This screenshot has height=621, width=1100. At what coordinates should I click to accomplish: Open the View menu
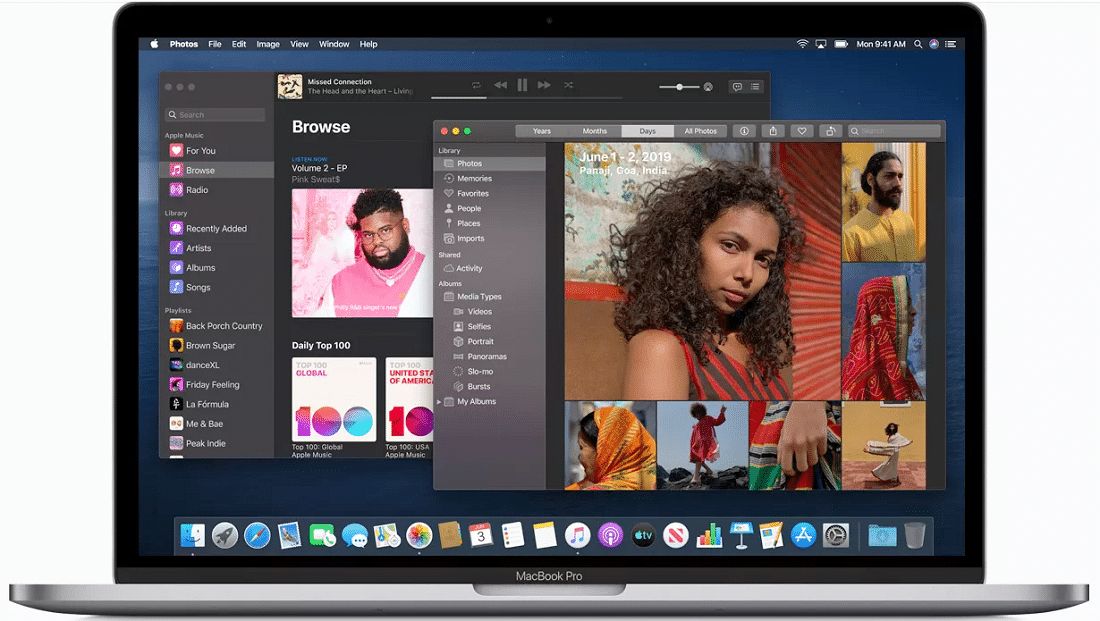tap(300, 44)
